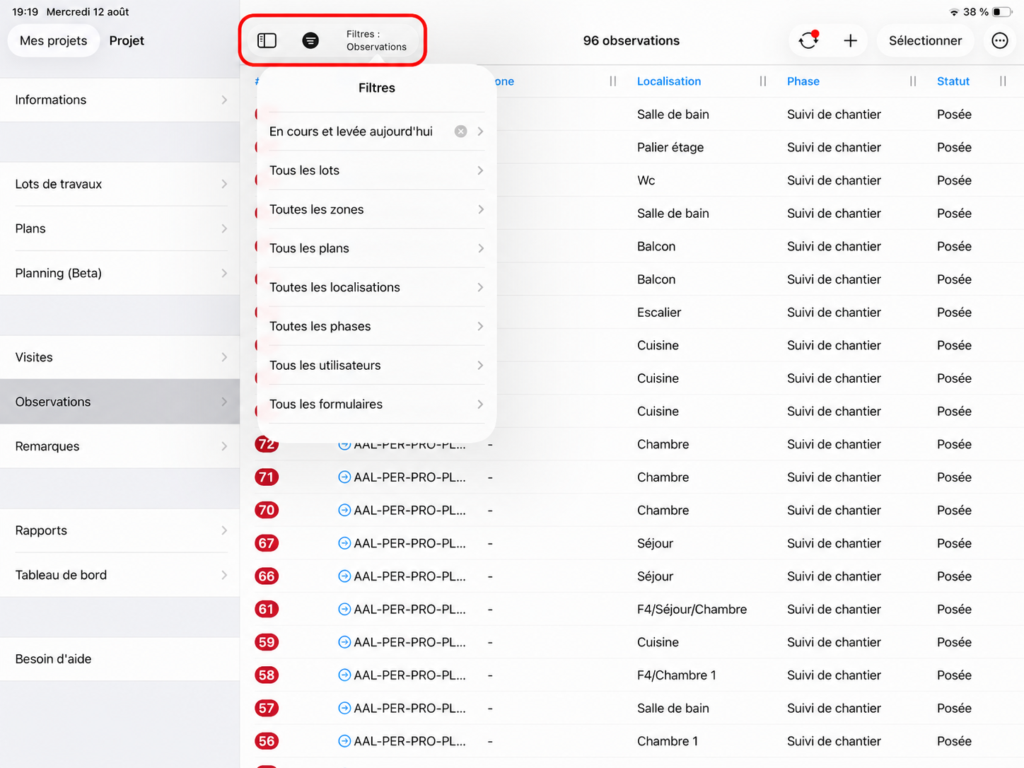
Task: Click the 'Escalier' localisation cell
Action: click(659, 312)
